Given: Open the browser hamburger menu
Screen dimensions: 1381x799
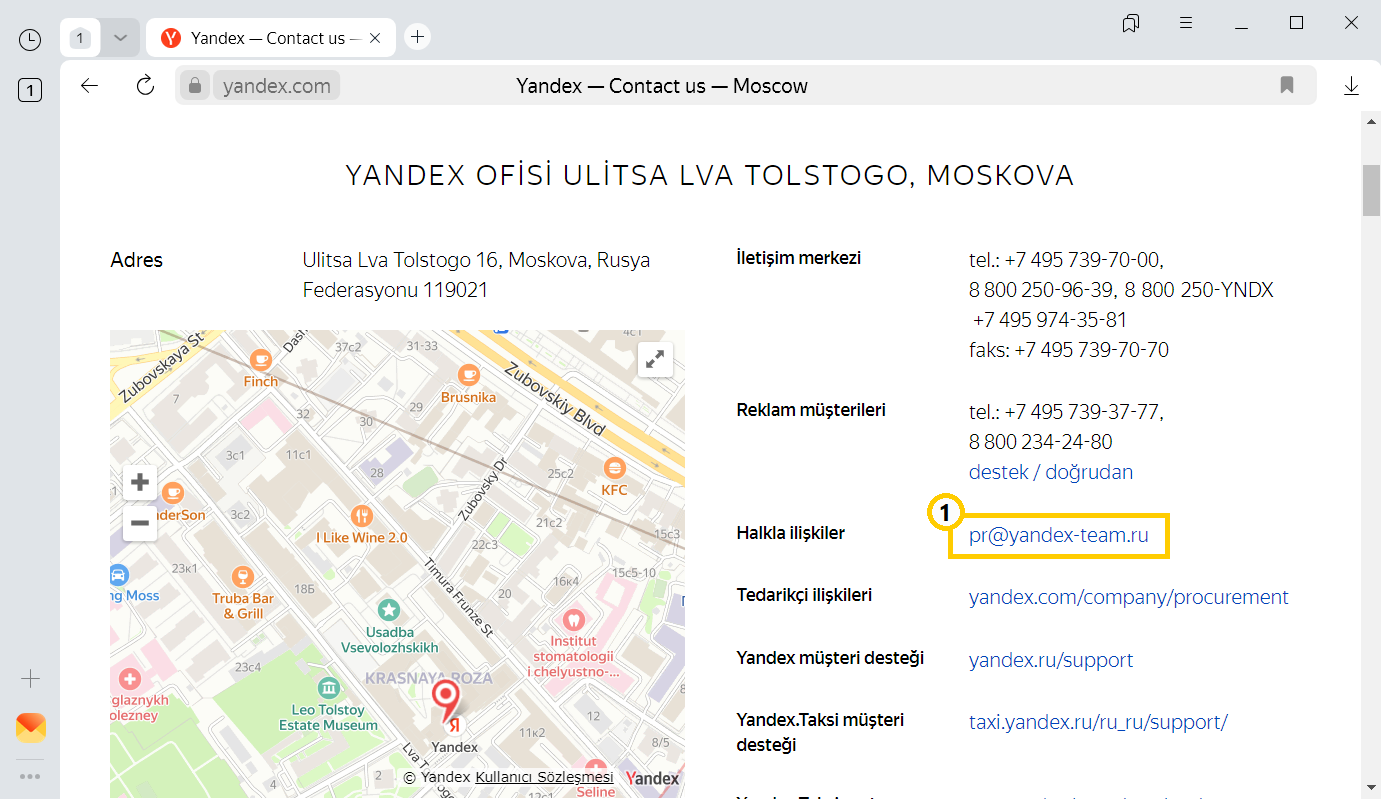Looking at the screenshot, I should (x=1185, y=23).
